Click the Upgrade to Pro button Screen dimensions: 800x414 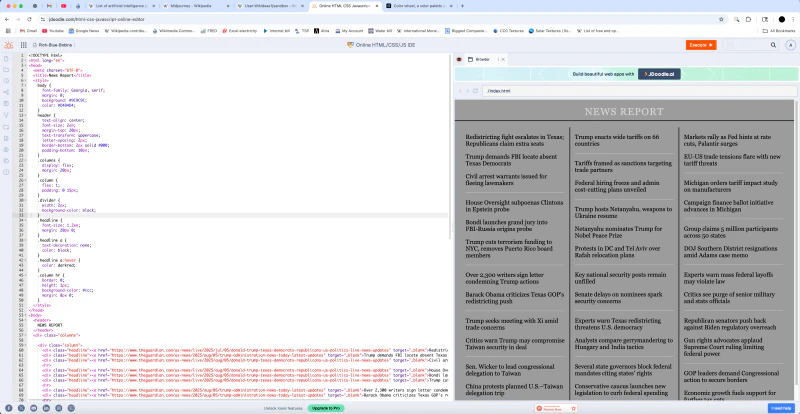326,408
